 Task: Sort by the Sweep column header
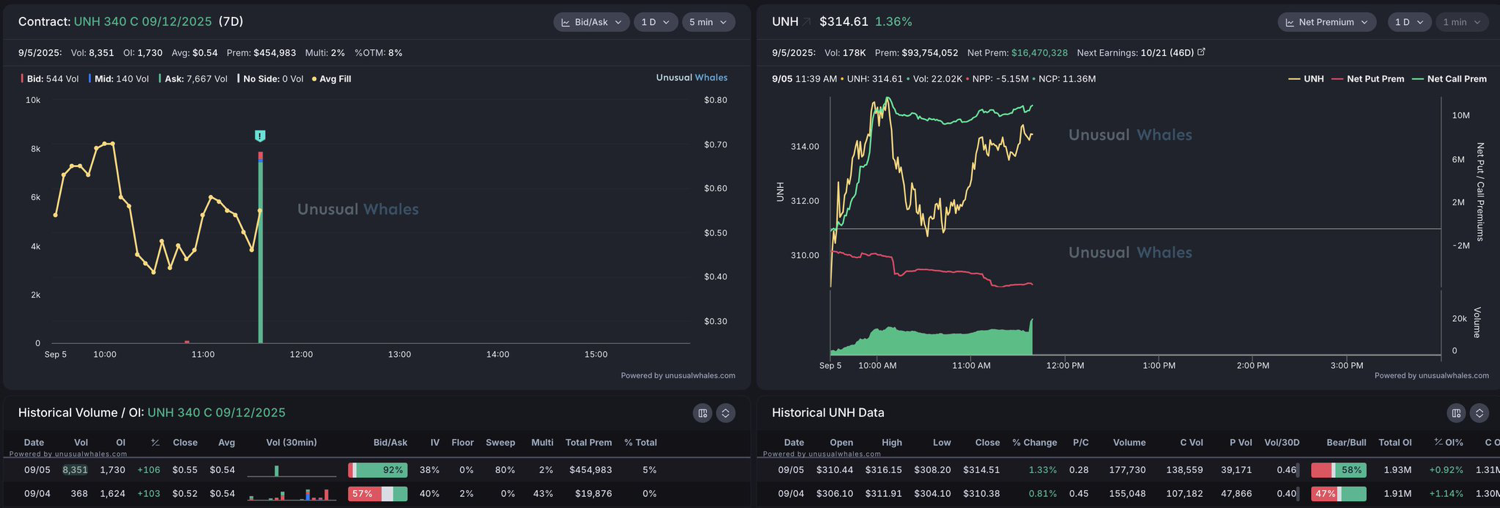pyautogui.click(x=500, y=442)
